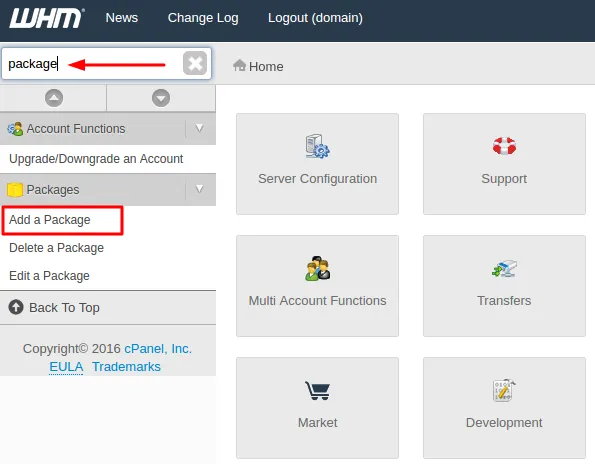Viewport: 595px width, 464px height.
Task: Open the Transfers label
Action: pos(504,301)
